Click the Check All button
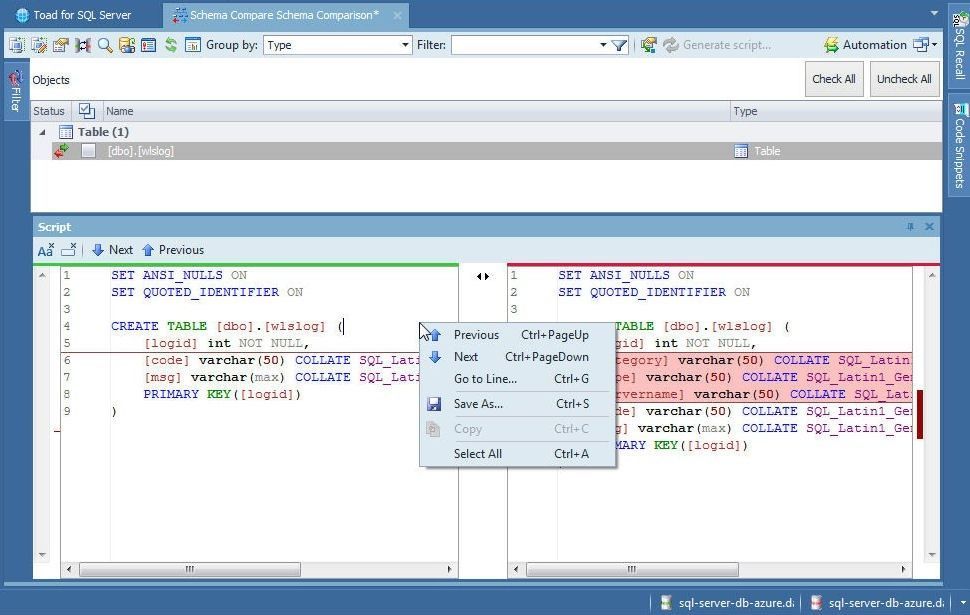970x615 pixels. click(834, 79)
